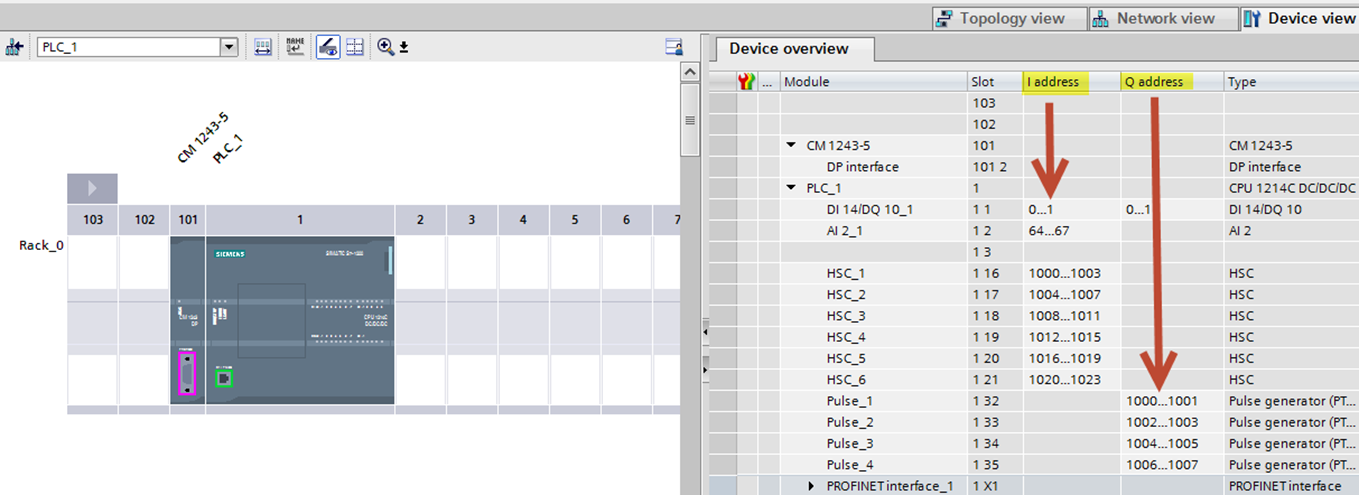Select rack slot header 5
This screenshot has height=495, width=1359.
click(575, 219)
